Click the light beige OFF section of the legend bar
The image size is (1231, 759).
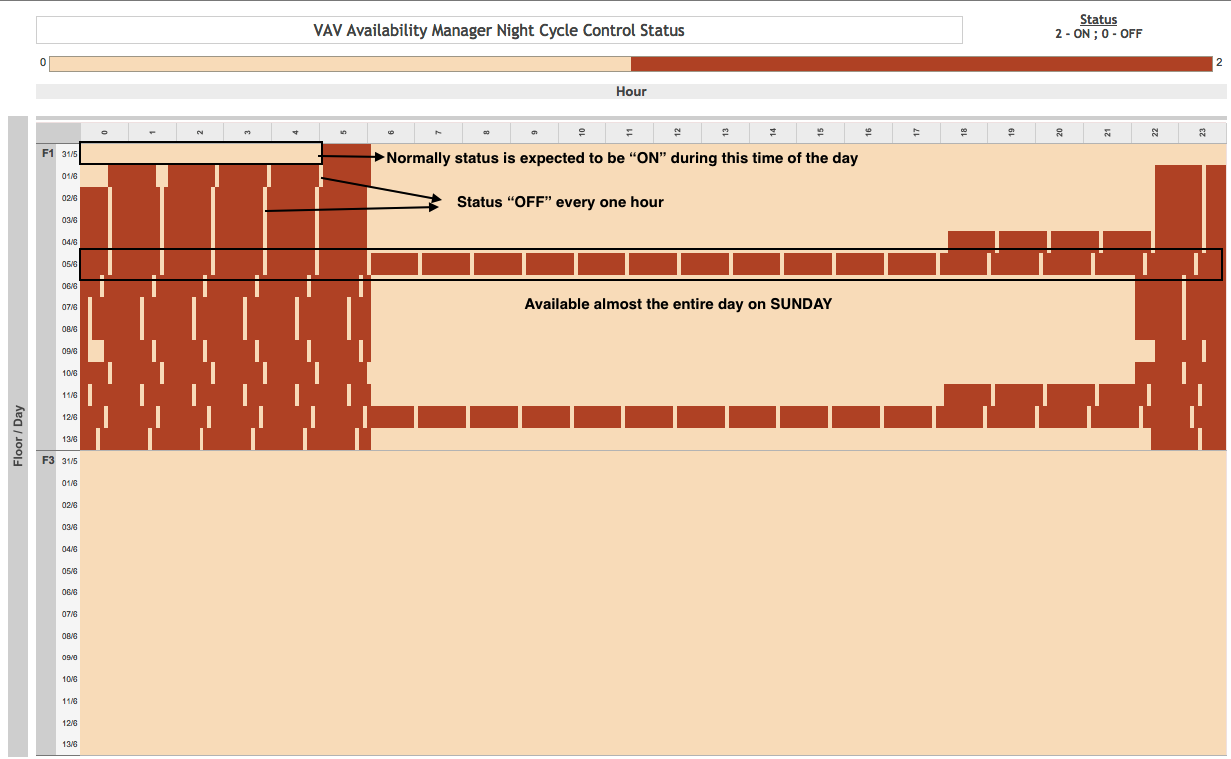340,64
